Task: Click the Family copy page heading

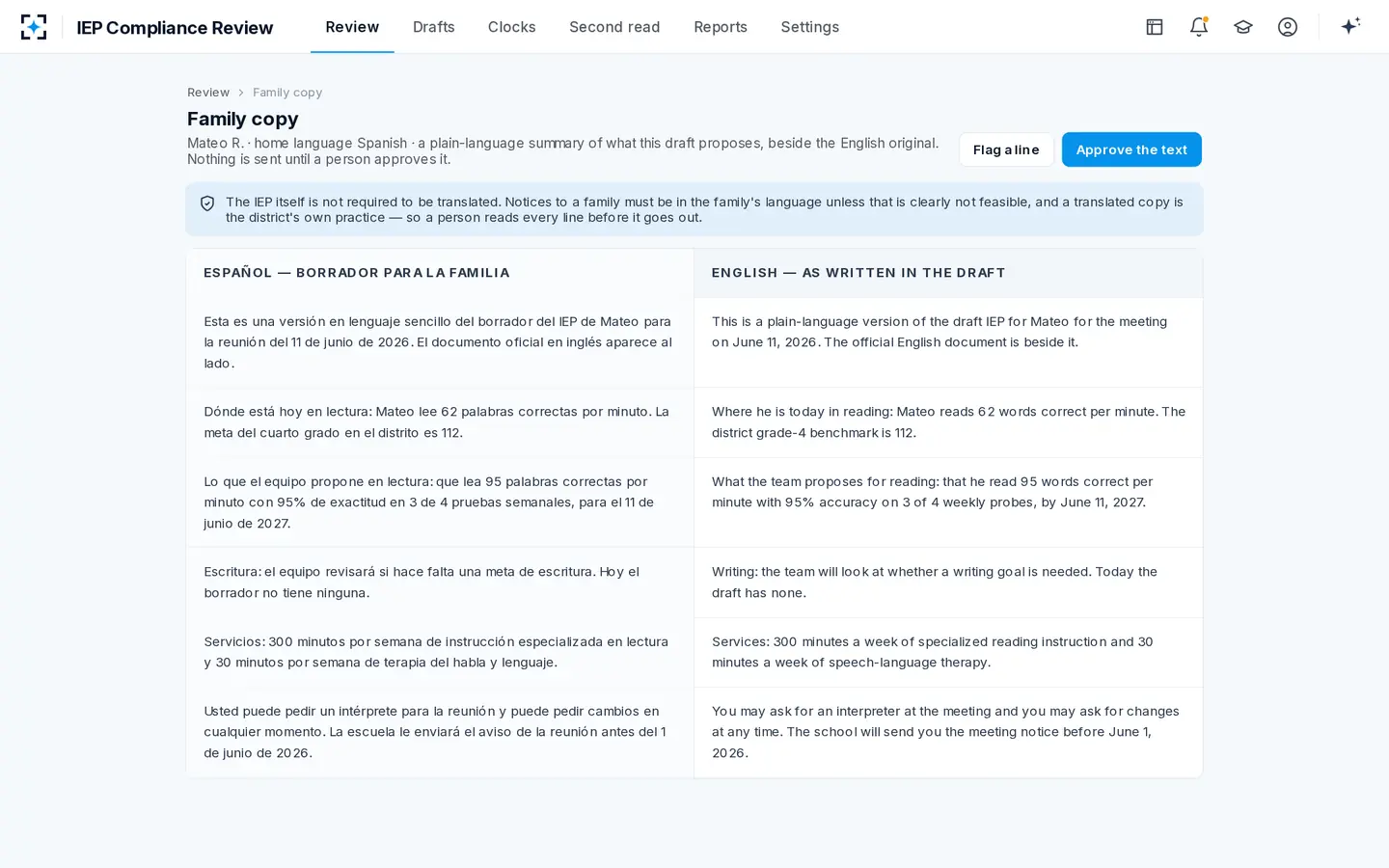Action: click(x=243, y=119)
